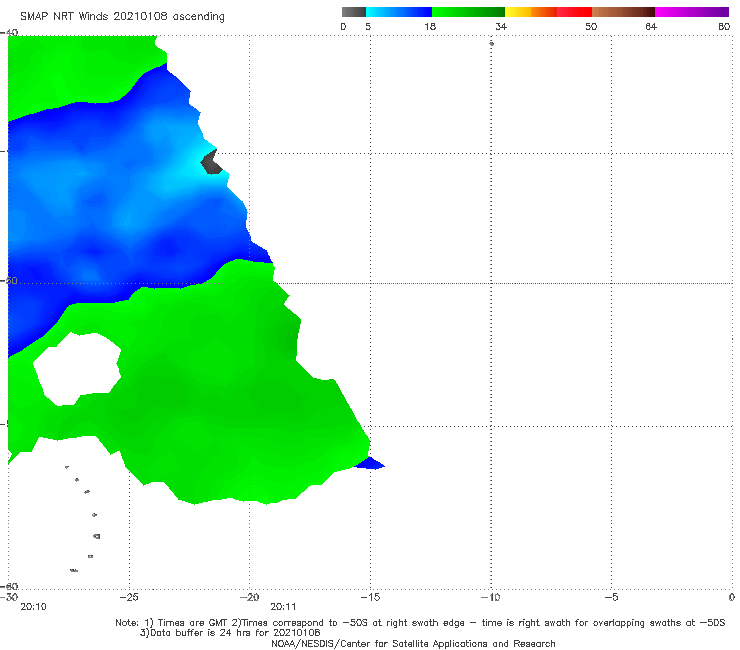Viewport: 740px width, 650px height.
Task: Click the gray 0-5 segment of the colorbar
Action: point(353,12)
